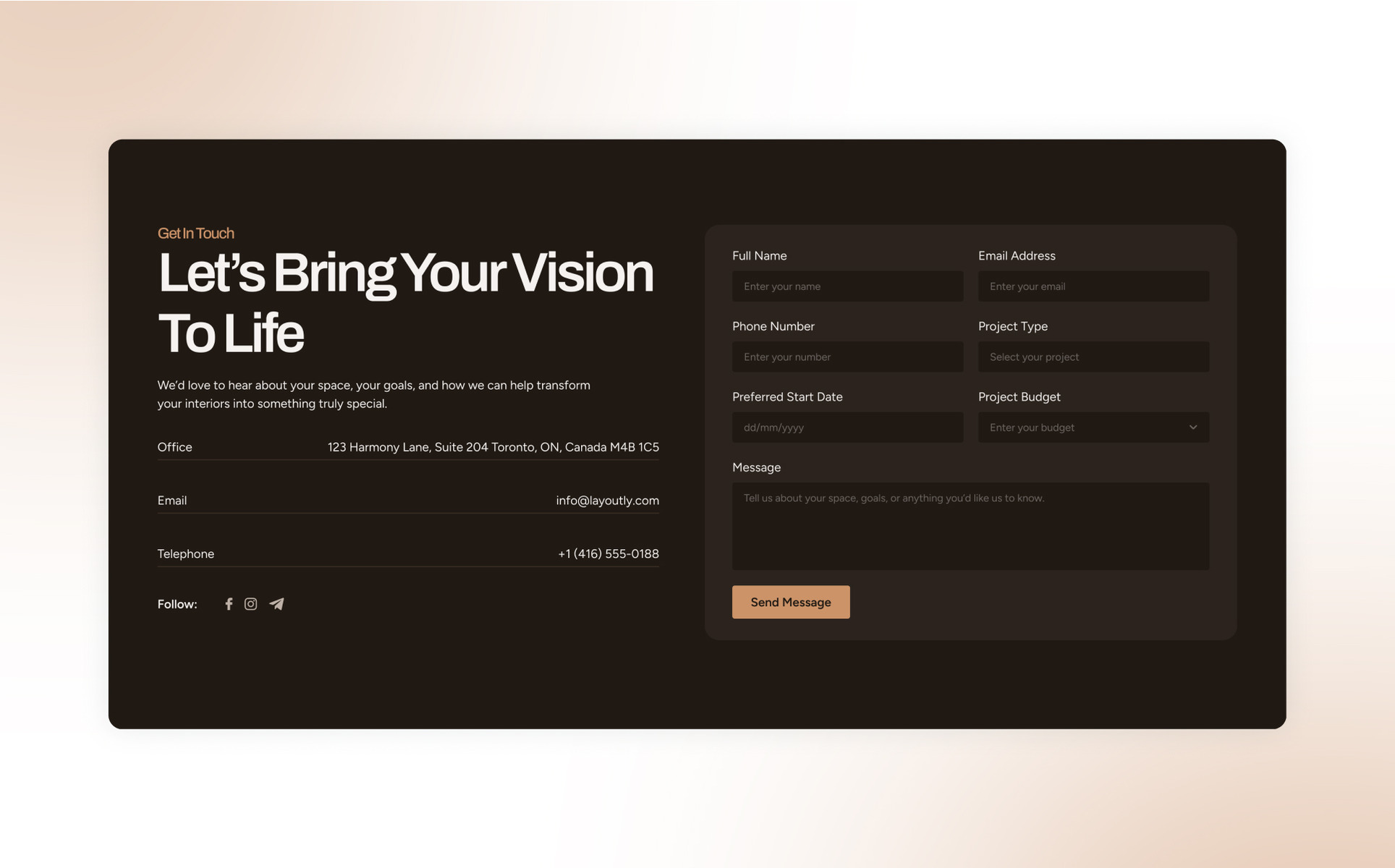Open the Telegram paper-plane icon
The image size is (1395, 868).
pyautogui.click(x=276, y=604)
